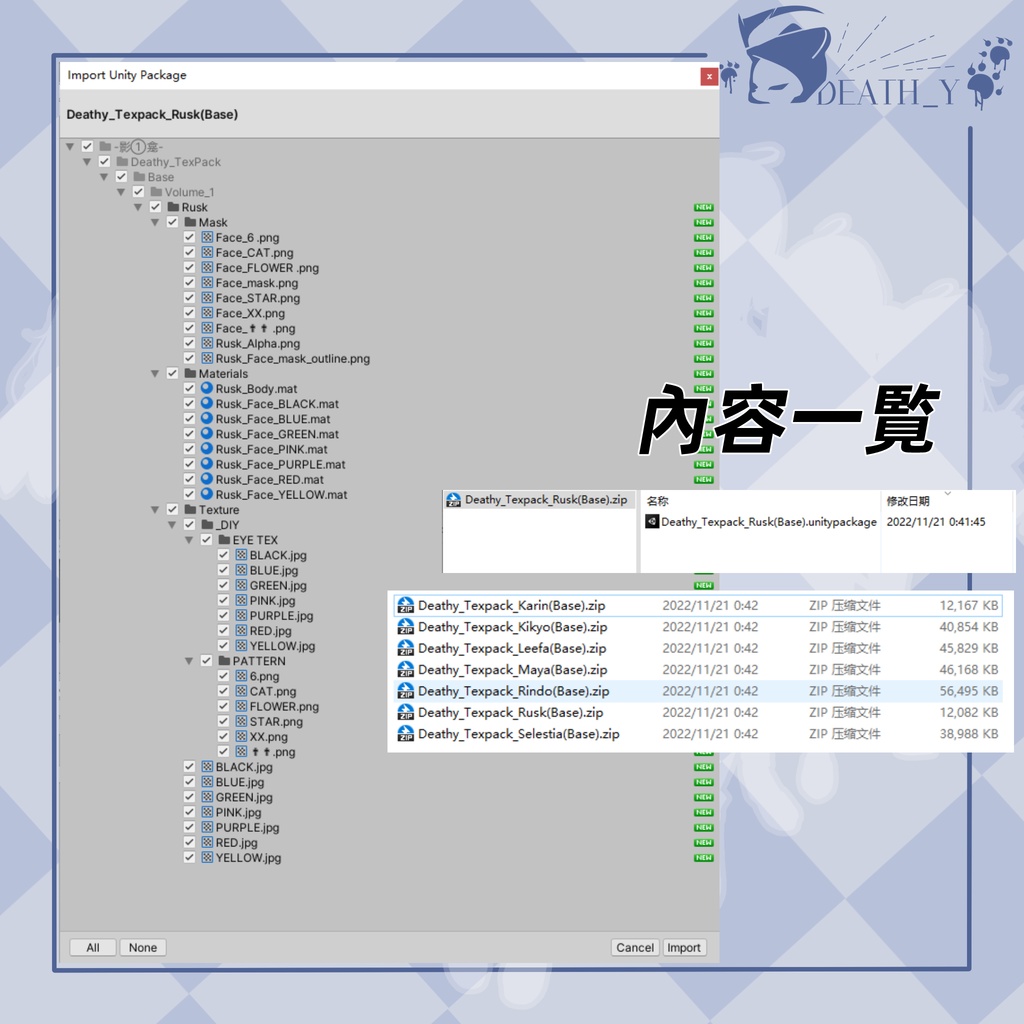Toggle the PURPLE.jpg checkbox under EYE TEX
1024x1024 pixels.
223,615
